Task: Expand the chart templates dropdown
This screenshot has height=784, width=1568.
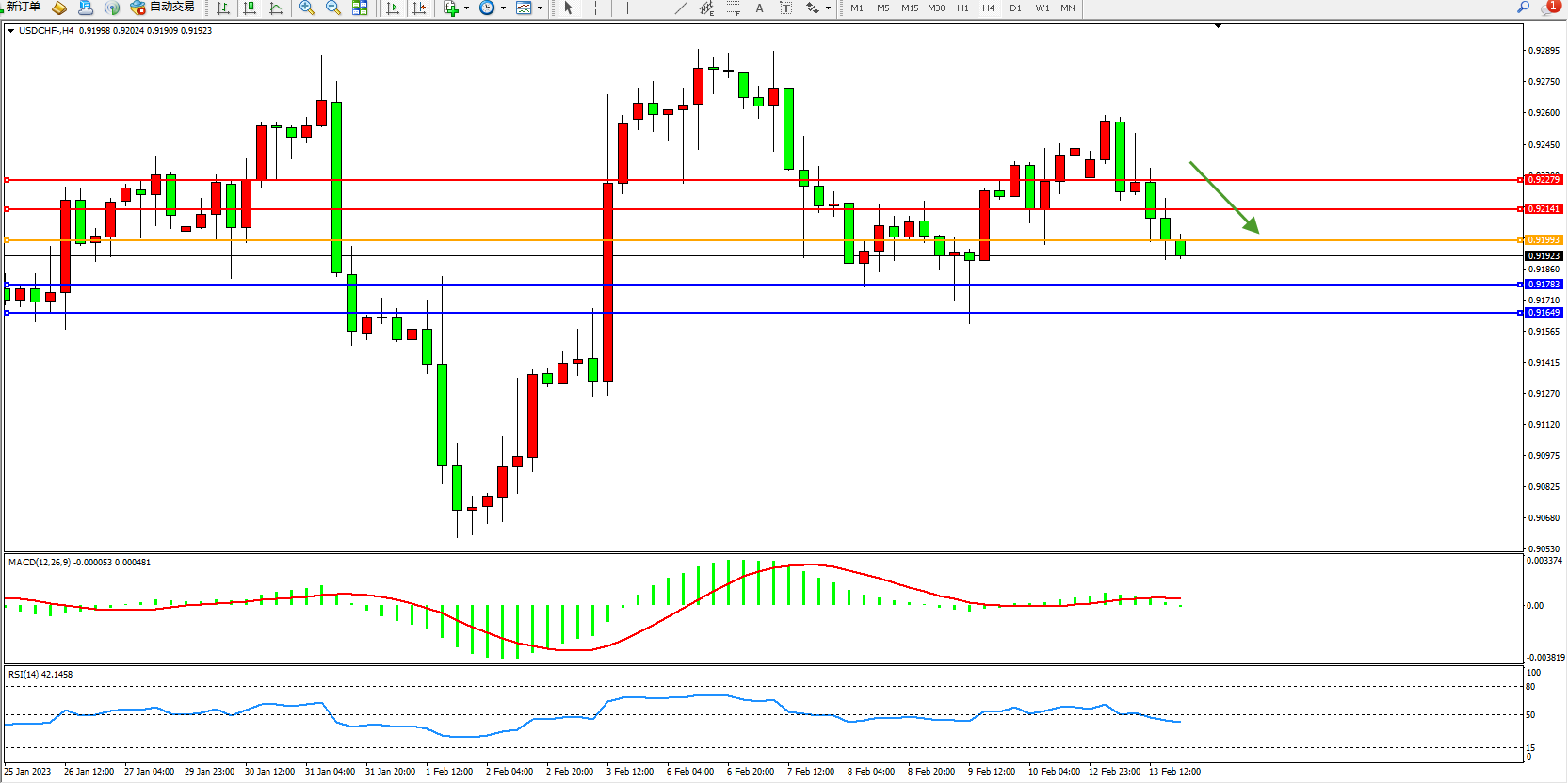Action: pos(540,8)
